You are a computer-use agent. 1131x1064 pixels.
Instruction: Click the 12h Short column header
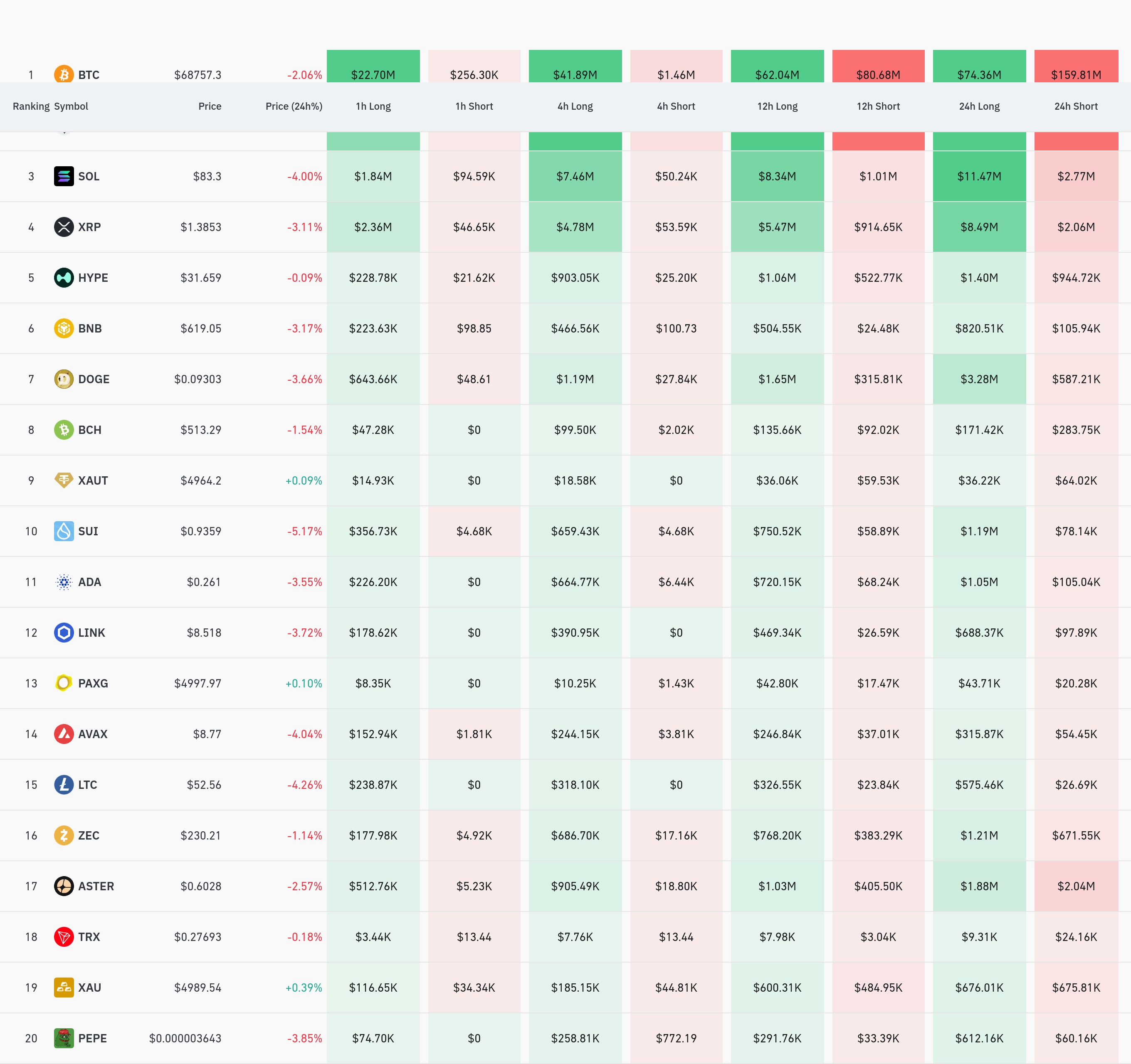(x=878, y=106)
